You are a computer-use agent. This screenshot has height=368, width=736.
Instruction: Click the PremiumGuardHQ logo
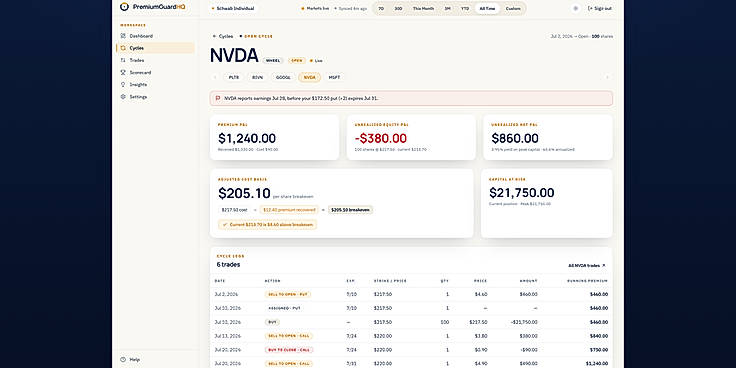(x=153, y=7)
